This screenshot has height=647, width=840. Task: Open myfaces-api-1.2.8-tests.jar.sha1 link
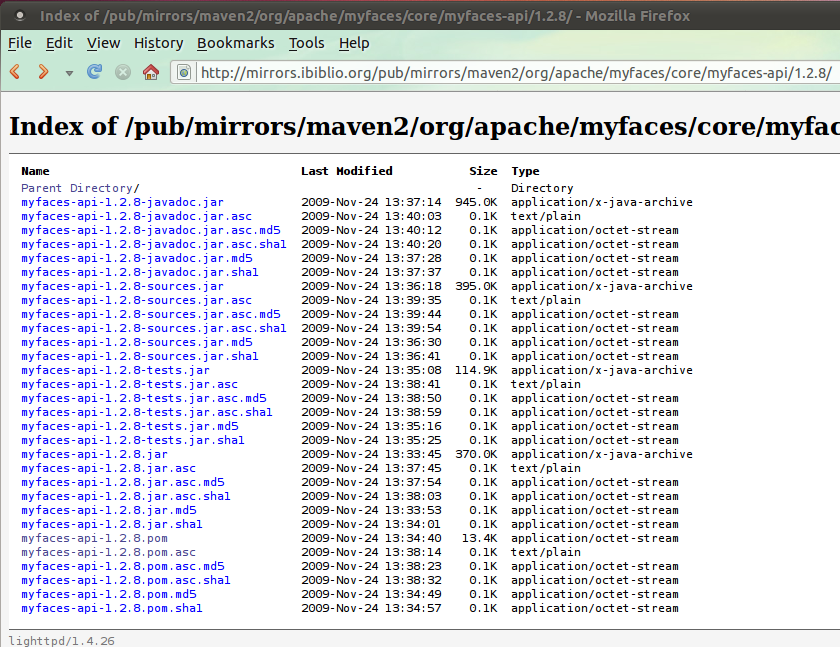[133, 440]
